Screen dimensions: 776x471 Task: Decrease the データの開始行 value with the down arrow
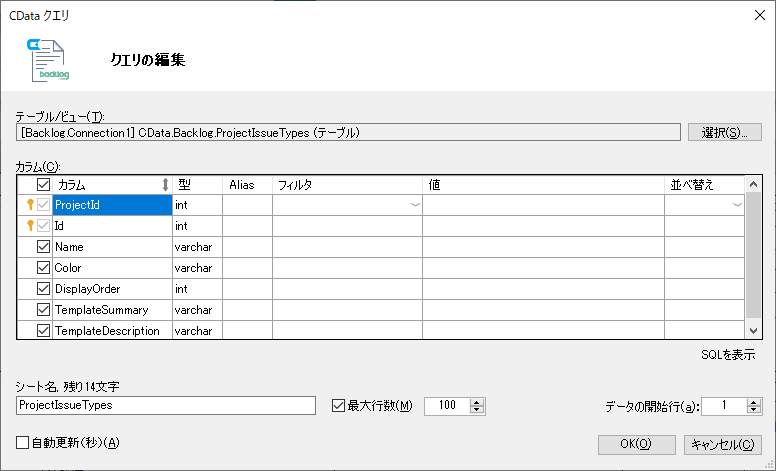pyautogui.click(x=754, y=410)
